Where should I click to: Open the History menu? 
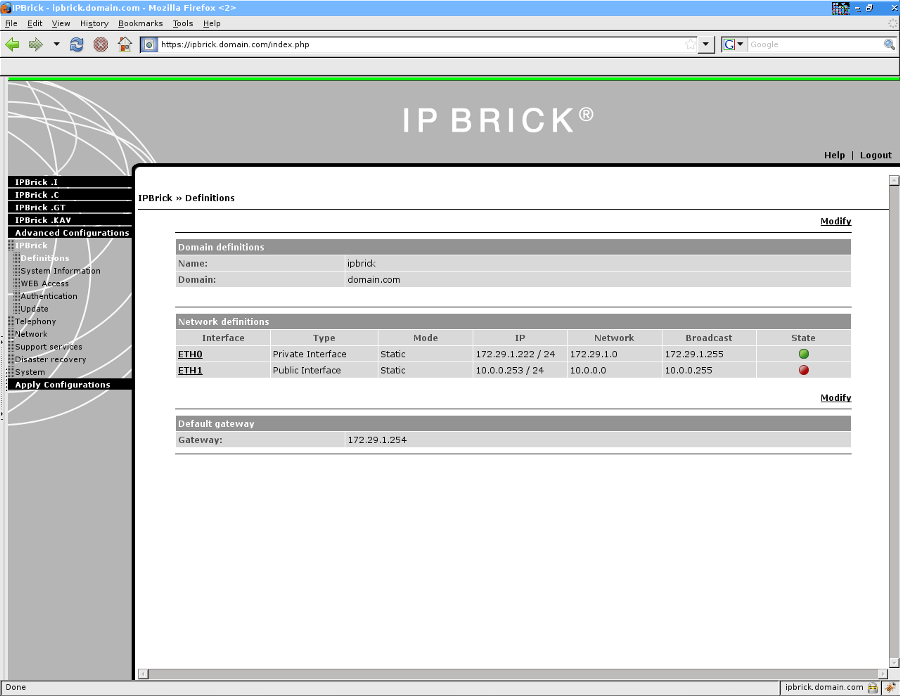coord(94,24)
